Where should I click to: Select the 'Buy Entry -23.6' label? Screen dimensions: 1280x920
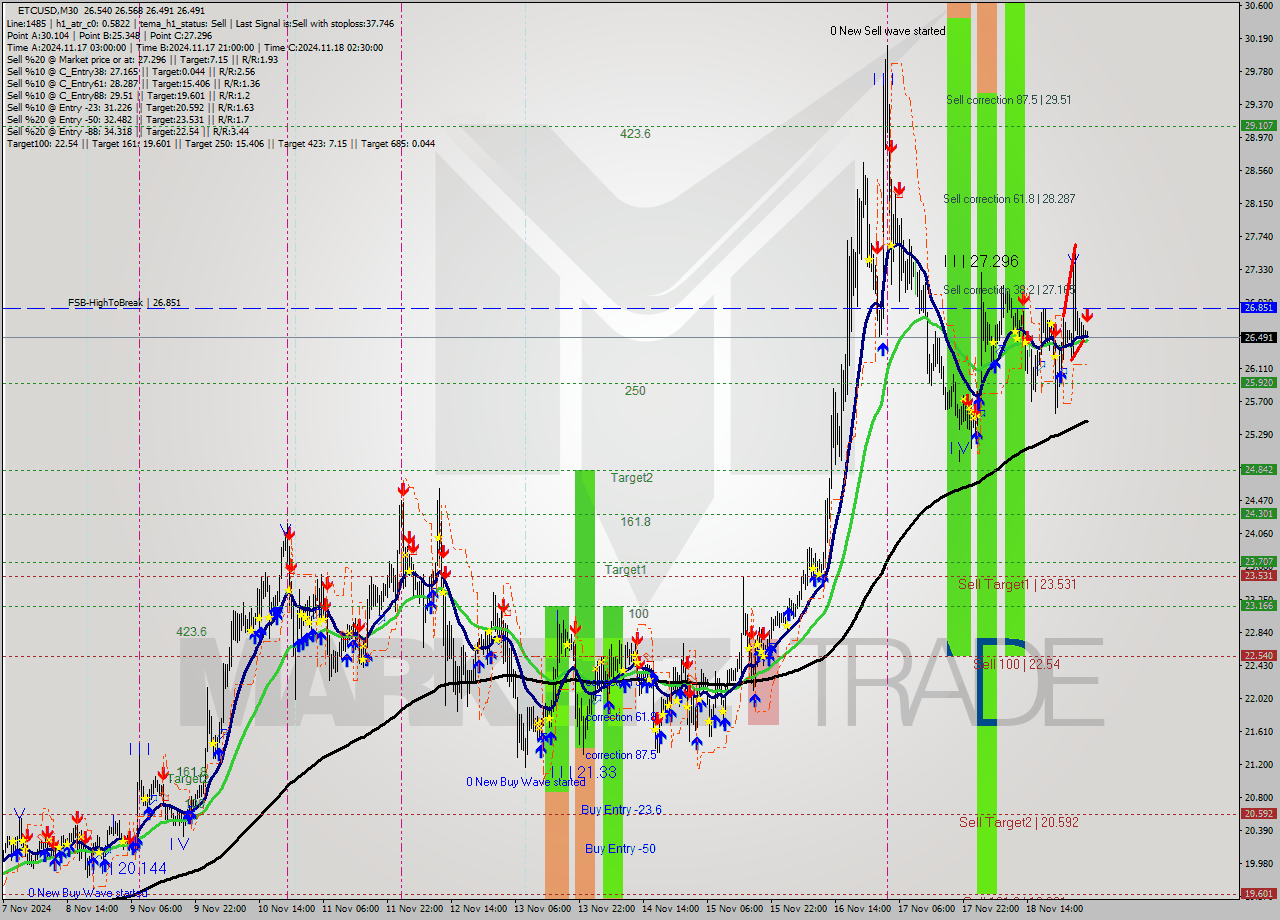pyautogui.click(x=621, y=810)
